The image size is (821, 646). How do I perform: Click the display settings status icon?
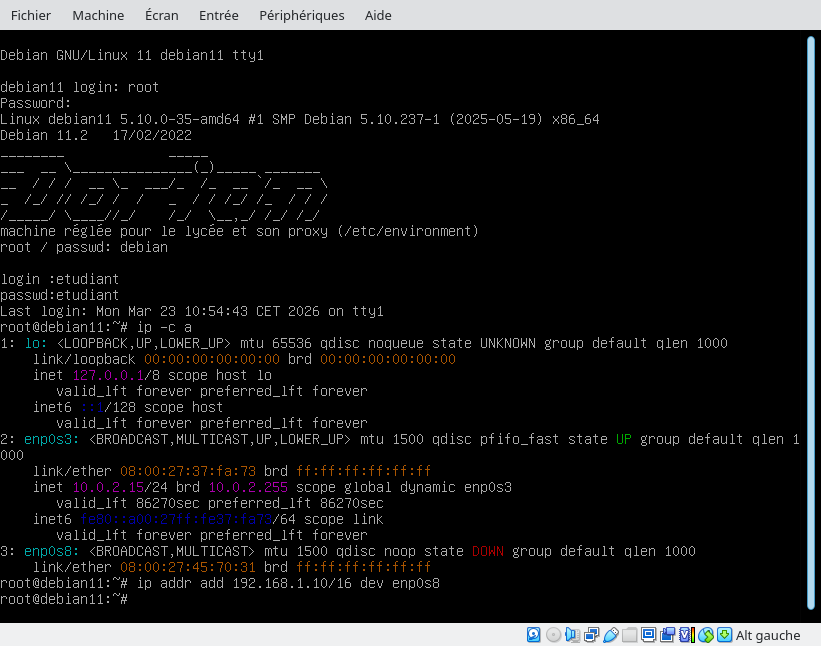[x=648, y=635]
